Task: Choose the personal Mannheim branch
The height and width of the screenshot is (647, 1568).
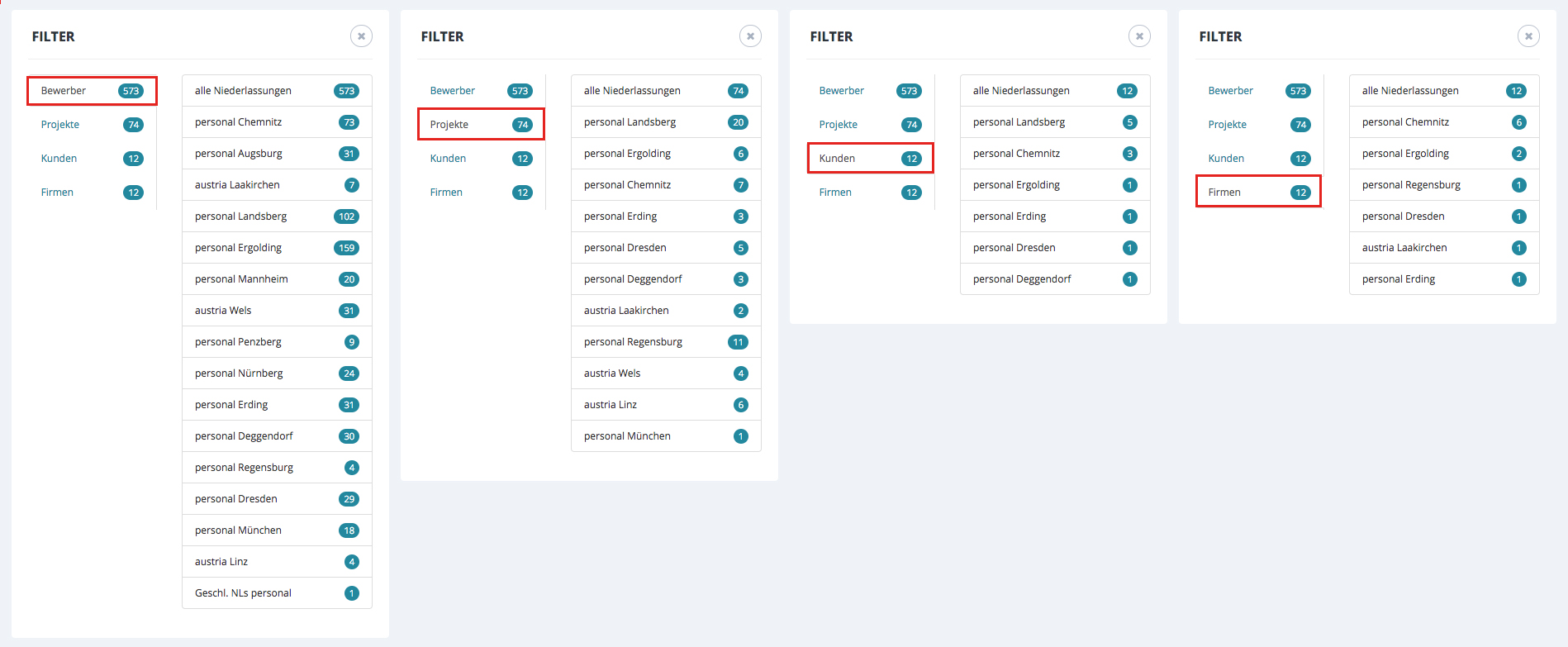Action: tap(277, 279)
